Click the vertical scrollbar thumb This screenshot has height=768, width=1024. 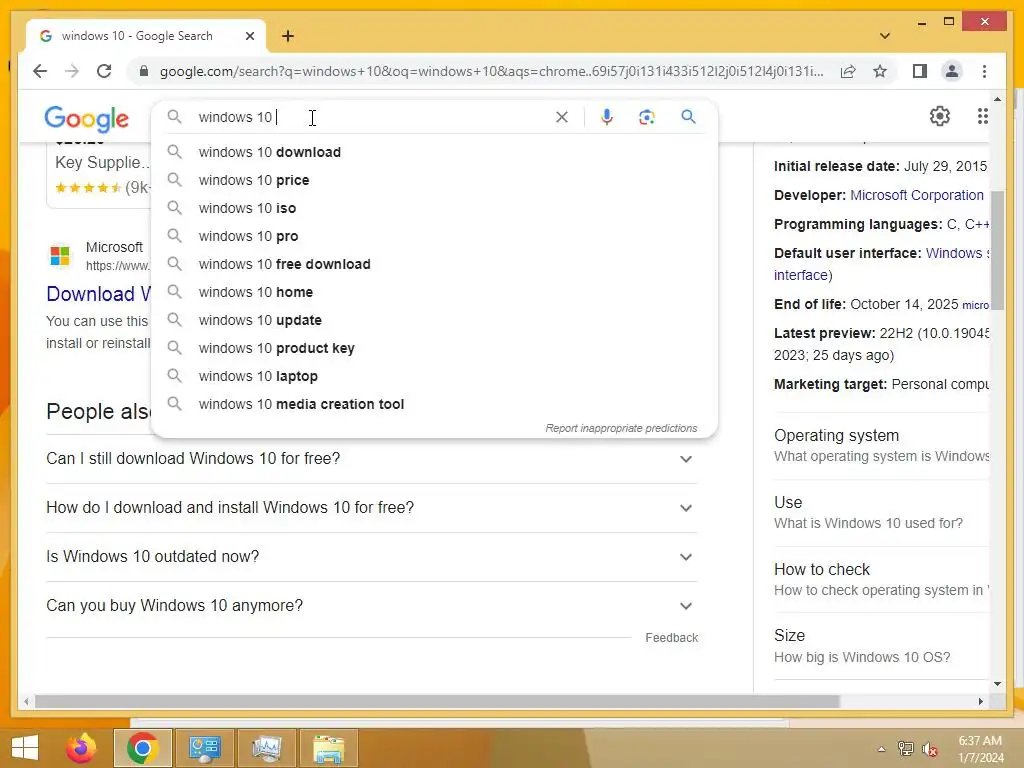997,251
